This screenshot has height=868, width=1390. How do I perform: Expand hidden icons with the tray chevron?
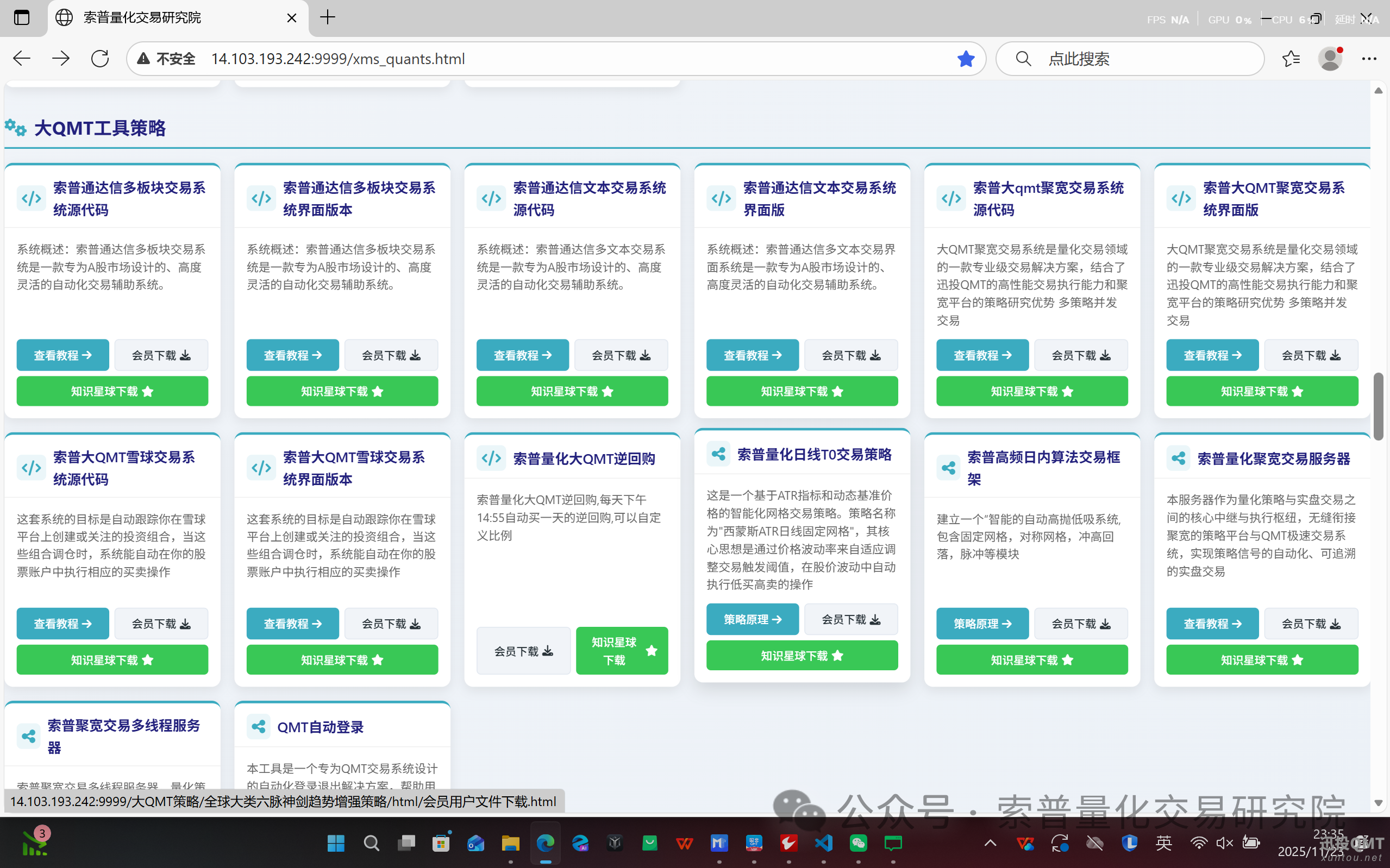click(x=990, y=844)
